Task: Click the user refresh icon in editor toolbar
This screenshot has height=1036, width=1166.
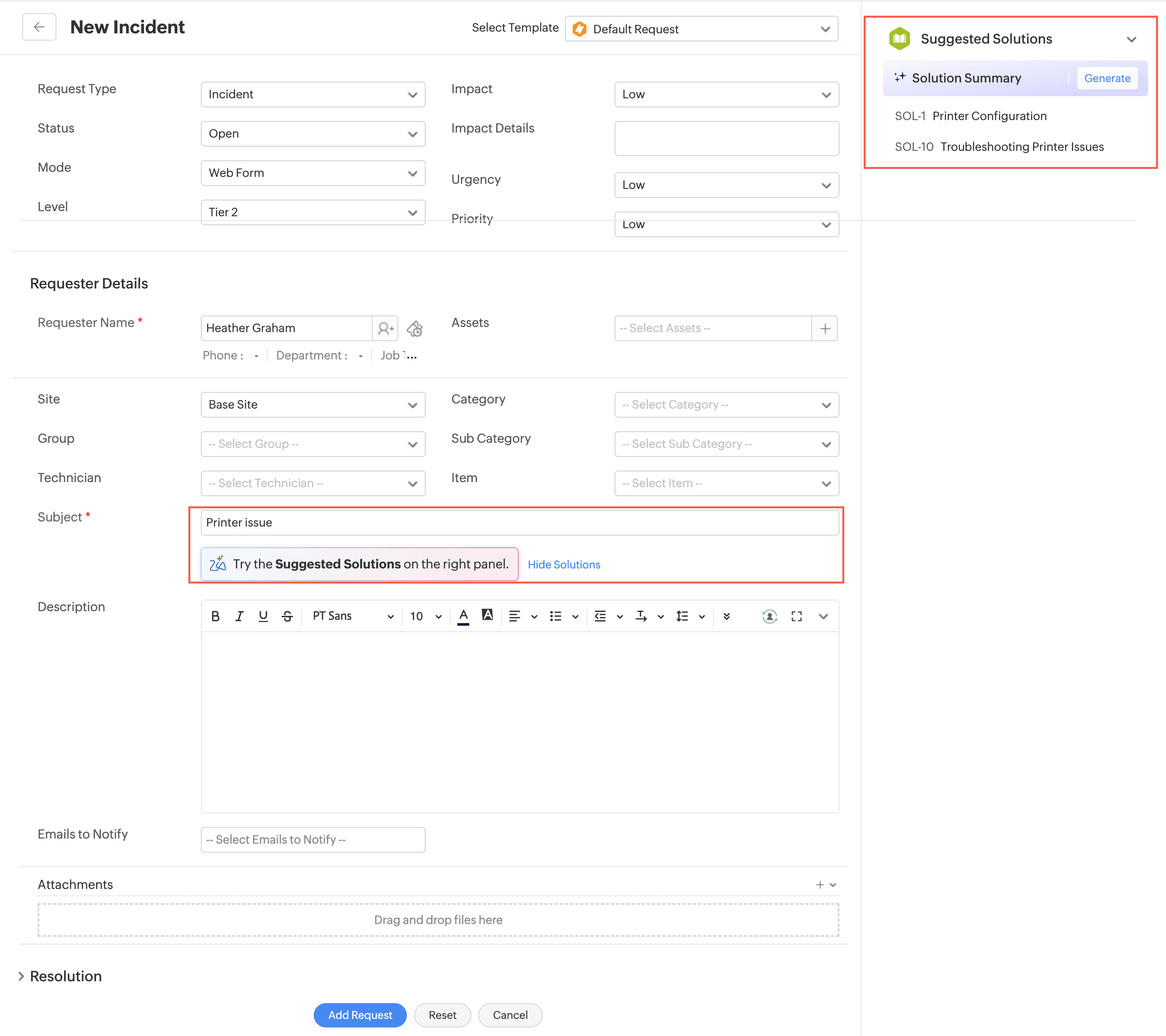Action: pos(769,616)
